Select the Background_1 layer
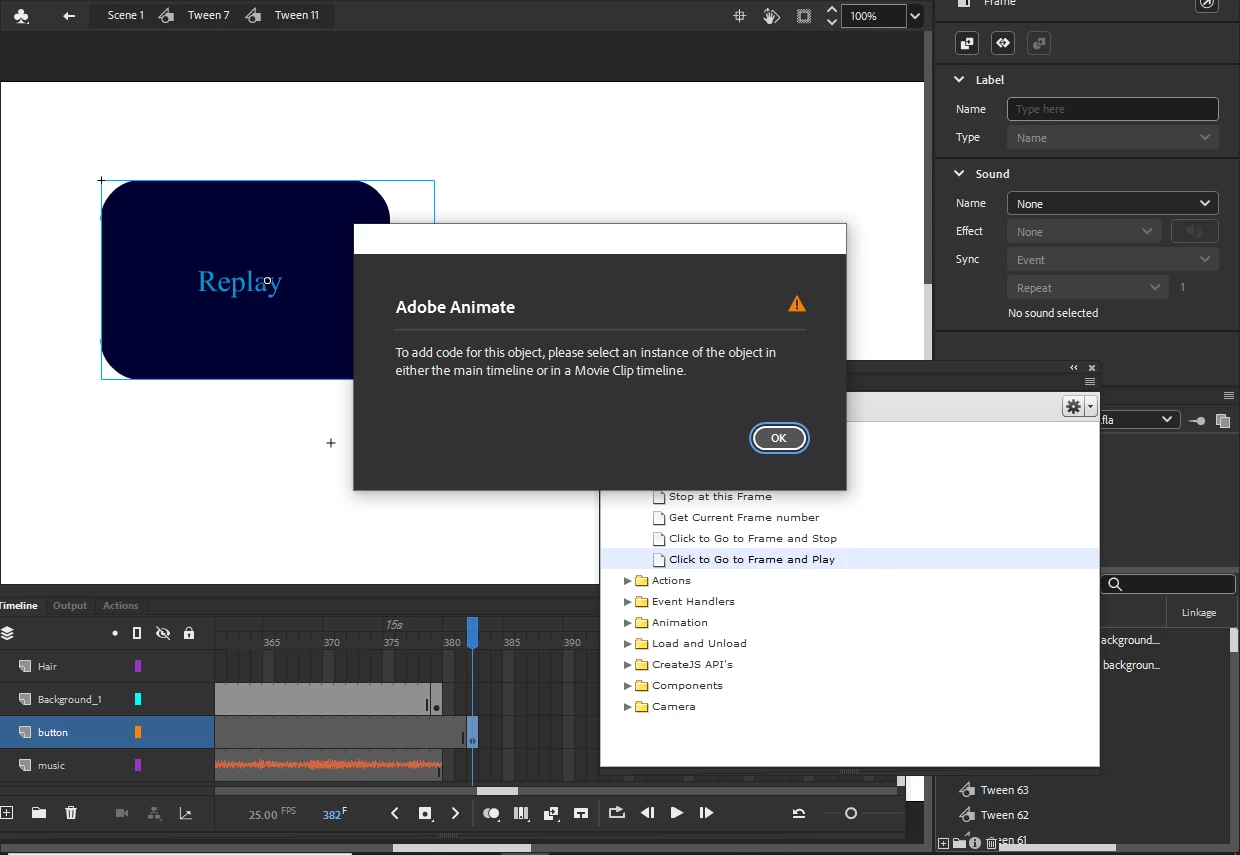The image size is (1240, 855). click(107, 699)
